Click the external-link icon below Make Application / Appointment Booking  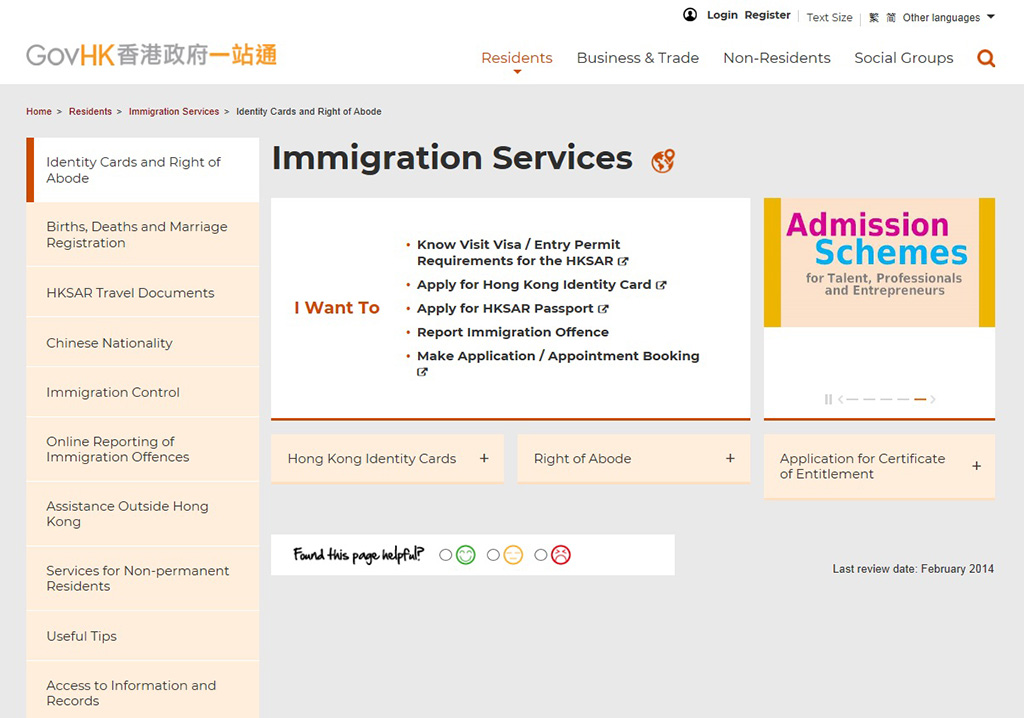point(423,372)
